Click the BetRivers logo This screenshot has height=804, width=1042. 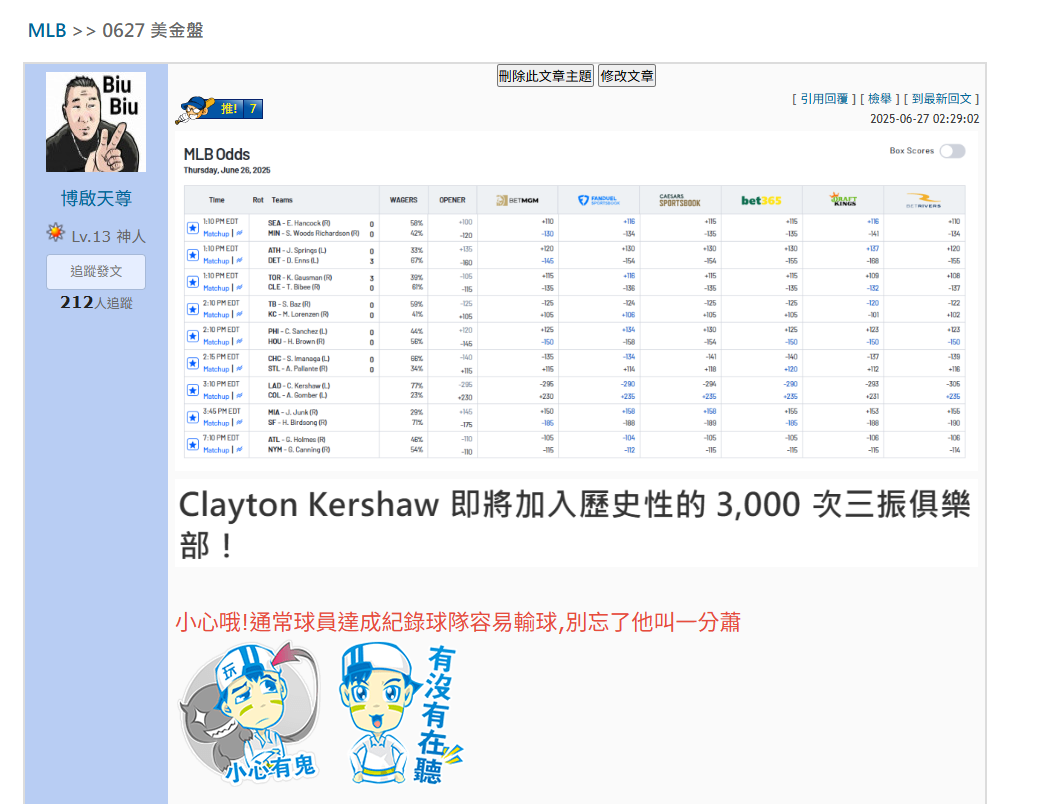tap(924, 200)
